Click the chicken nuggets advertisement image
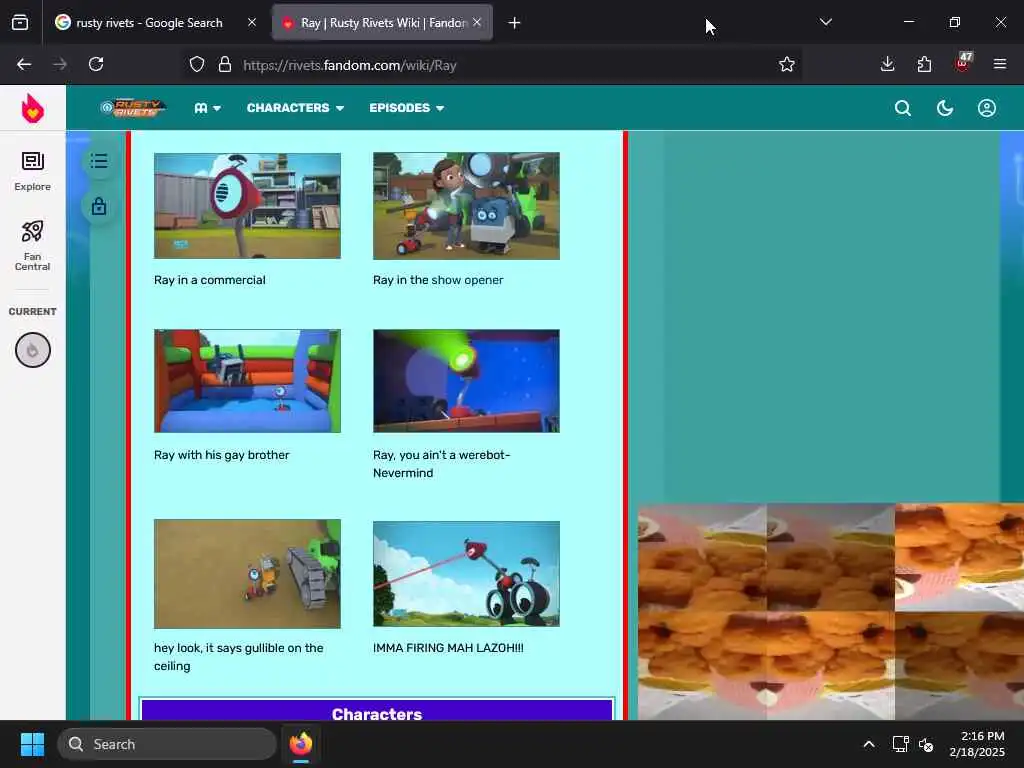This screenshot has height=768, width=1024. click(x=831, y=611)
